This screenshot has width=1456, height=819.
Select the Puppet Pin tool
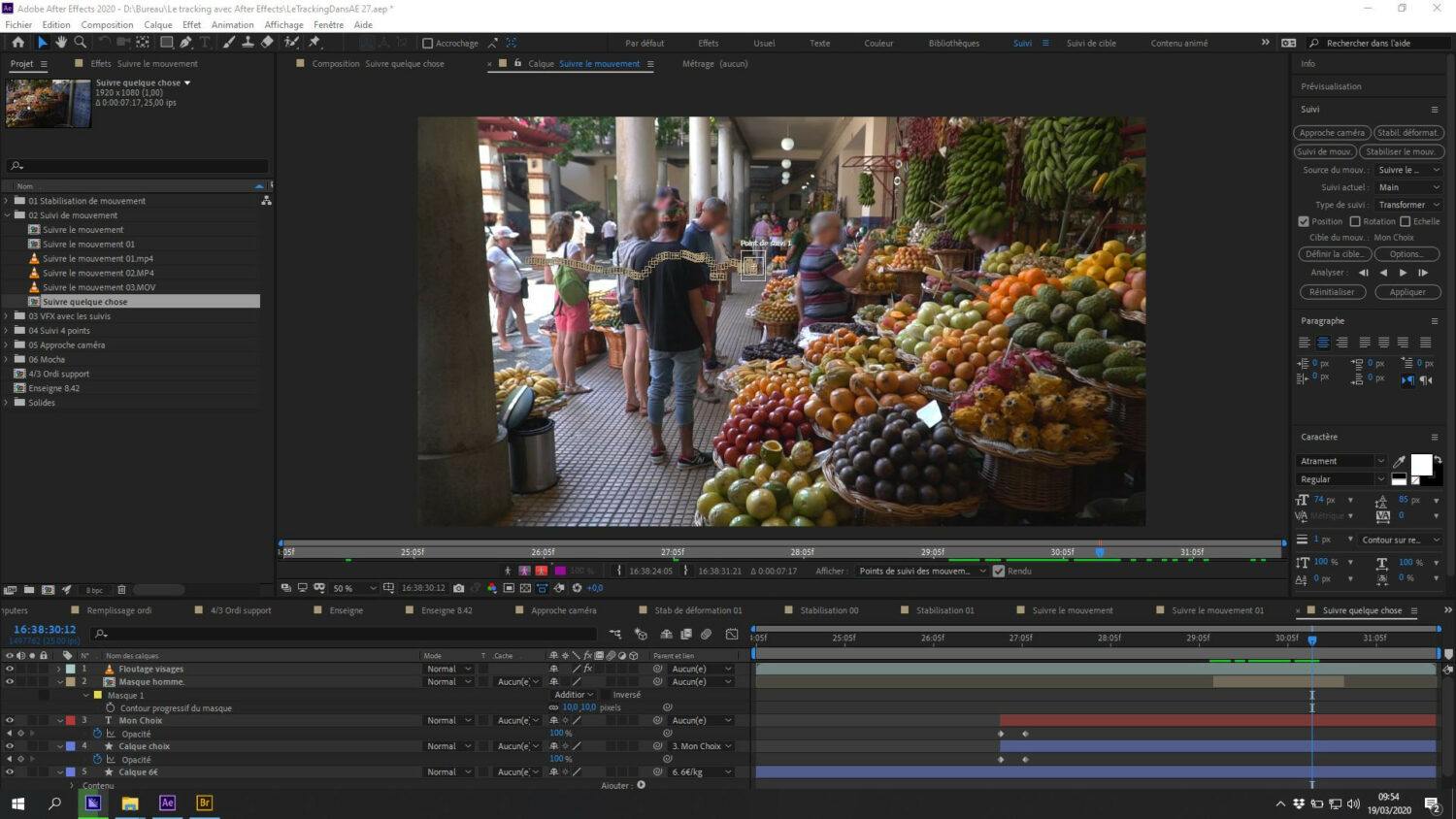coord(314,43)
